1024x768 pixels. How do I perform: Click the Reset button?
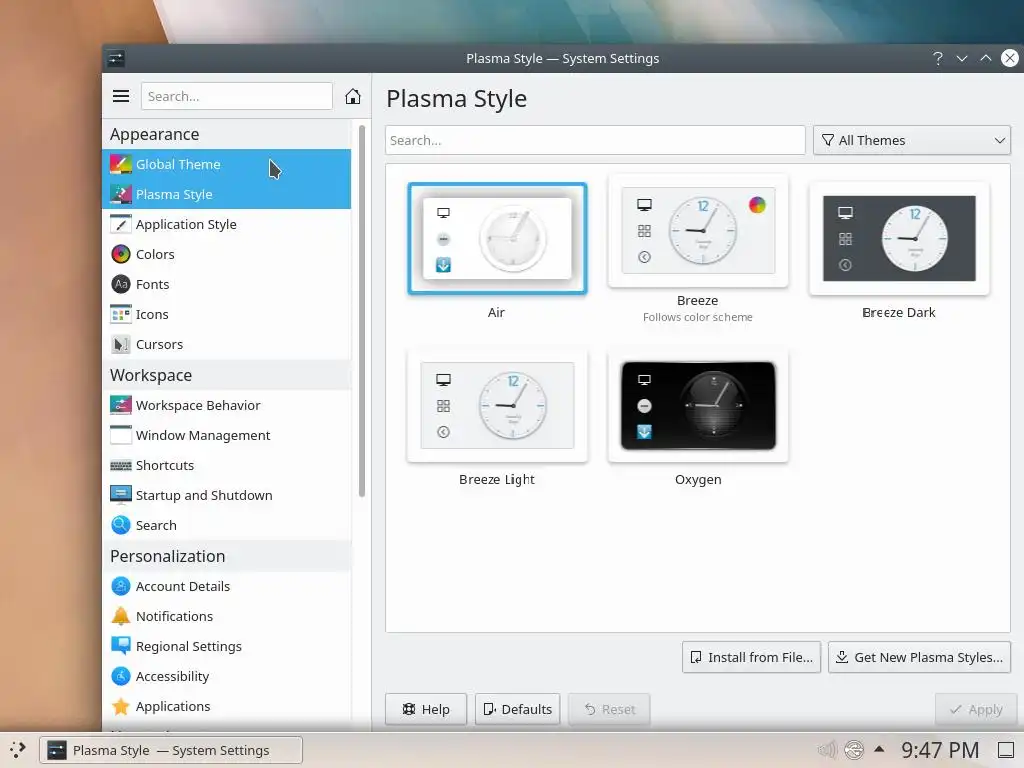click(609, 709)
